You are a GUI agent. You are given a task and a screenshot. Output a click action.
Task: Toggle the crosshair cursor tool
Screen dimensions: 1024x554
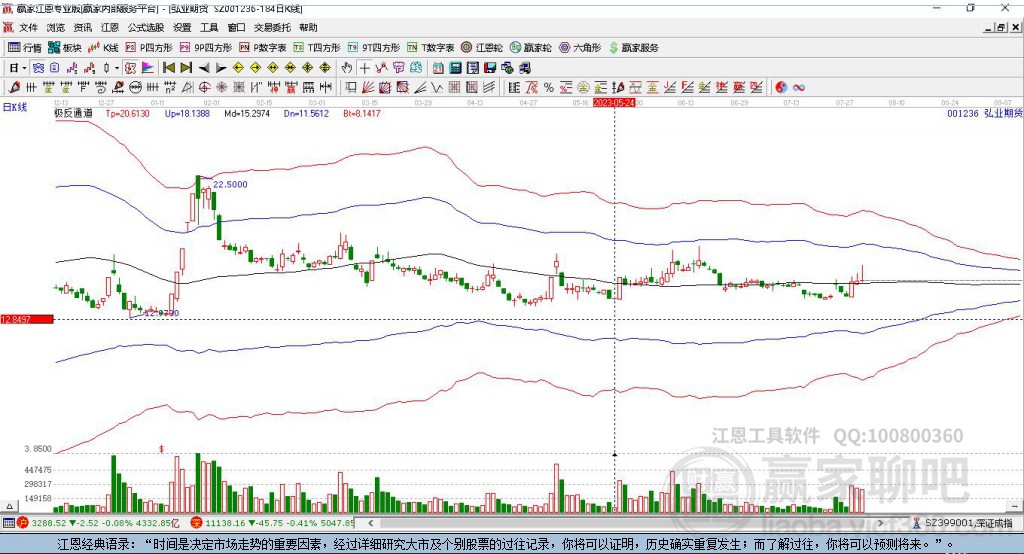pyautogui.click(x=364, y=68)
